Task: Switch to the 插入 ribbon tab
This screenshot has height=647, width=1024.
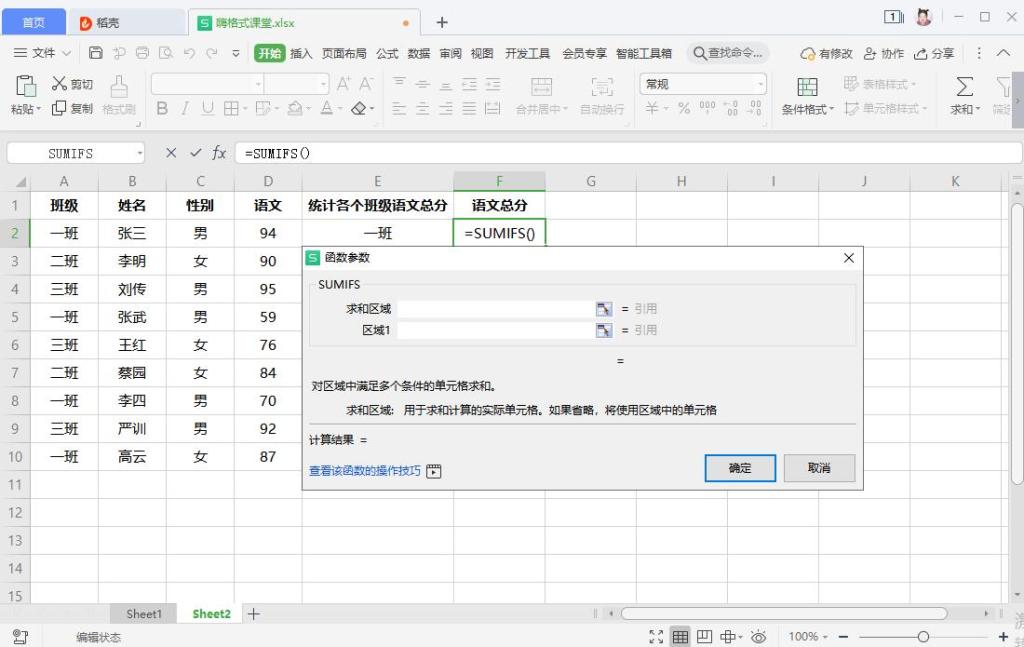Action: (302, 54)
